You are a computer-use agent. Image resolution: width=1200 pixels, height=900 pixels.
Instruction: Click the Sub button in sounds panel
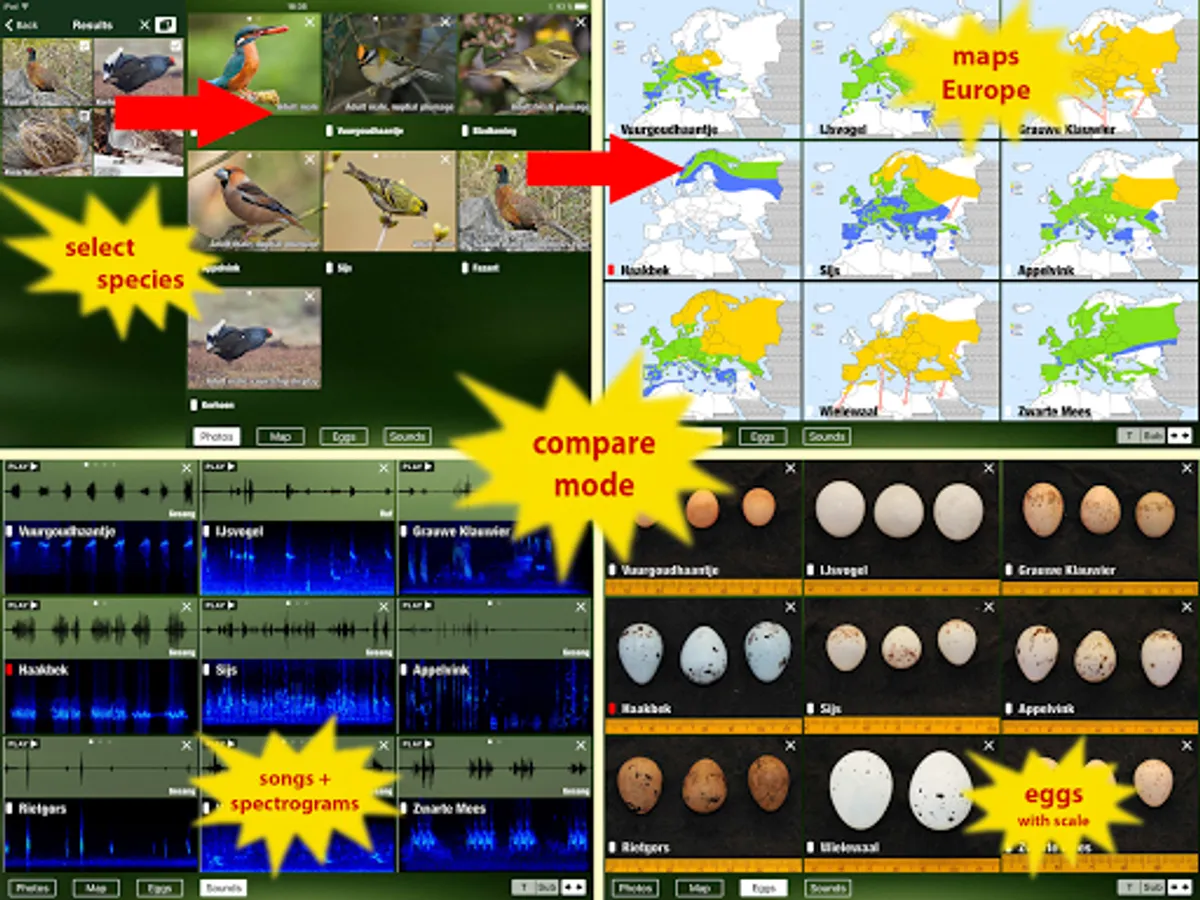[546, 887]
